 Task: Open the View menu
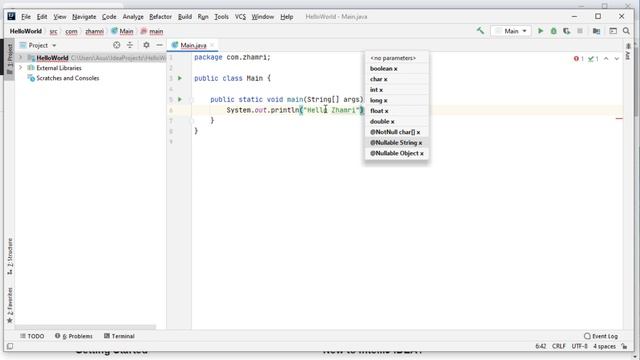(60, 17)
